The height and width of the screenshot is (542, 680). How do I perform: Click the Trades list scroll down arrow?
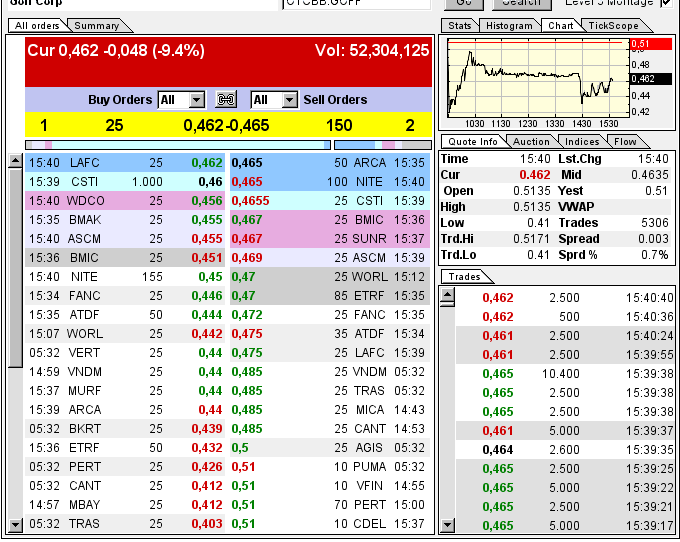coord(447,526)
